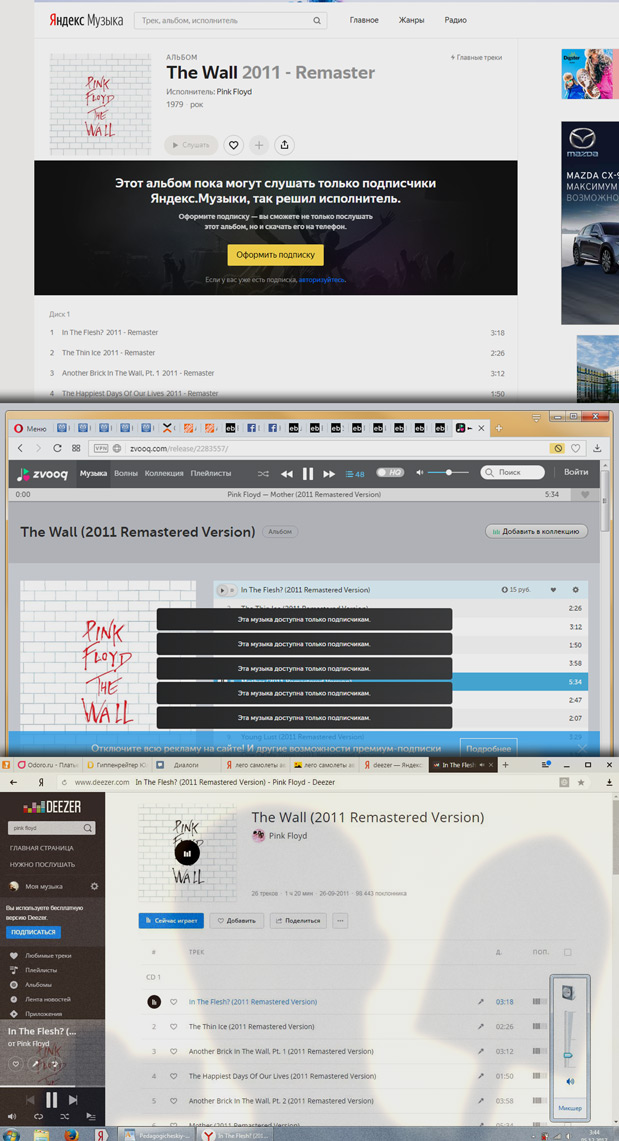Click Главные треки link

(x=476, y=57)
